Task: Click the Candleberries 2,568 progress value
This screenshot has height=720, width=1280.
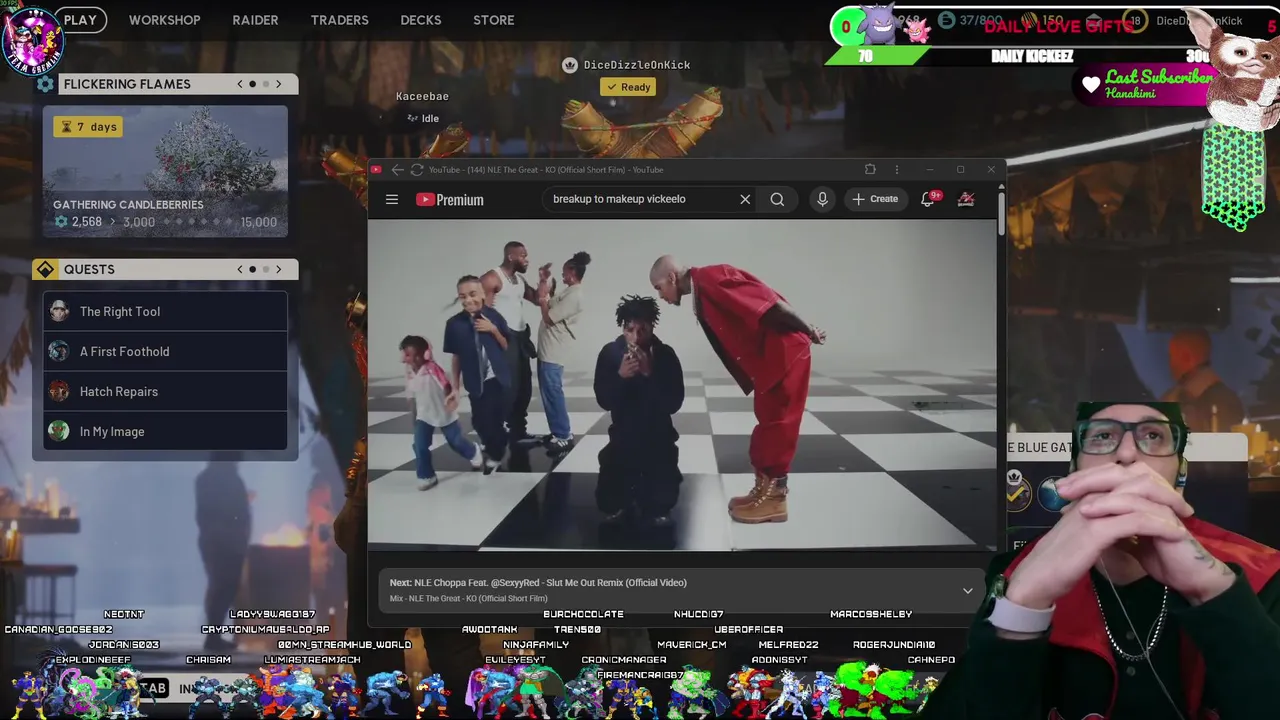Action: pyautogui.click(x=86, y=222)
